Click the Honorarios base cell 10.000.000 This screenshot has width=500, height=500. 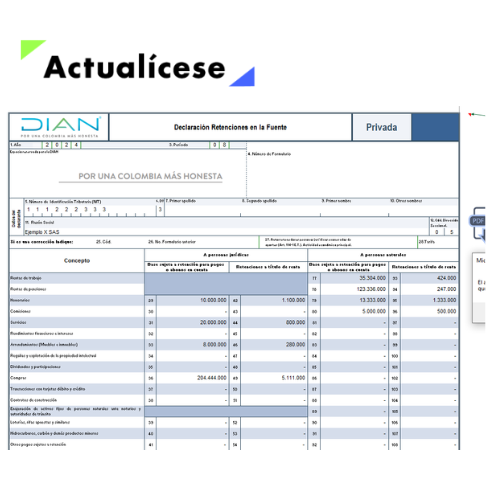[192, 300]
